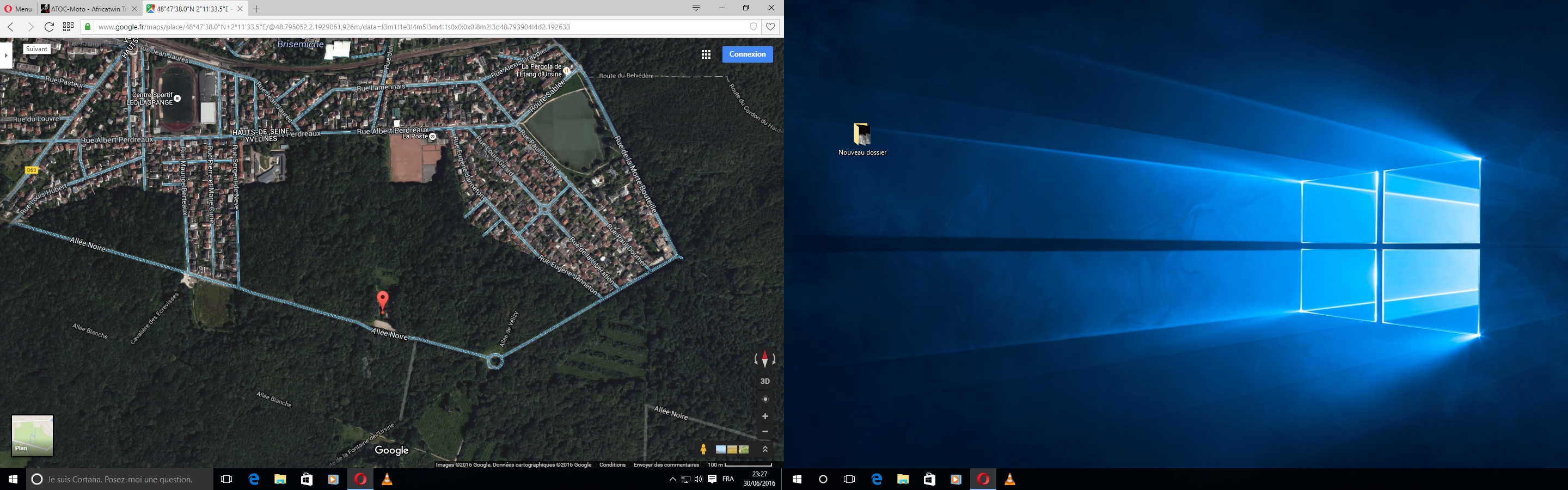The height and width of the screenshot is (490, 1568).
Task: Click the D53 road shield
Action: coord(32,170)
